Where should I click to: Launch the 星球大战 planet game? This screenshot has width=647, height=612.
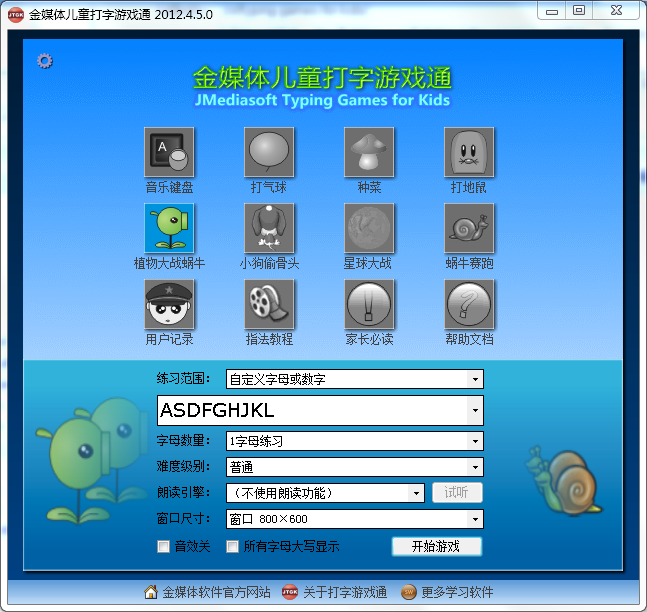[x=369, y=228]
